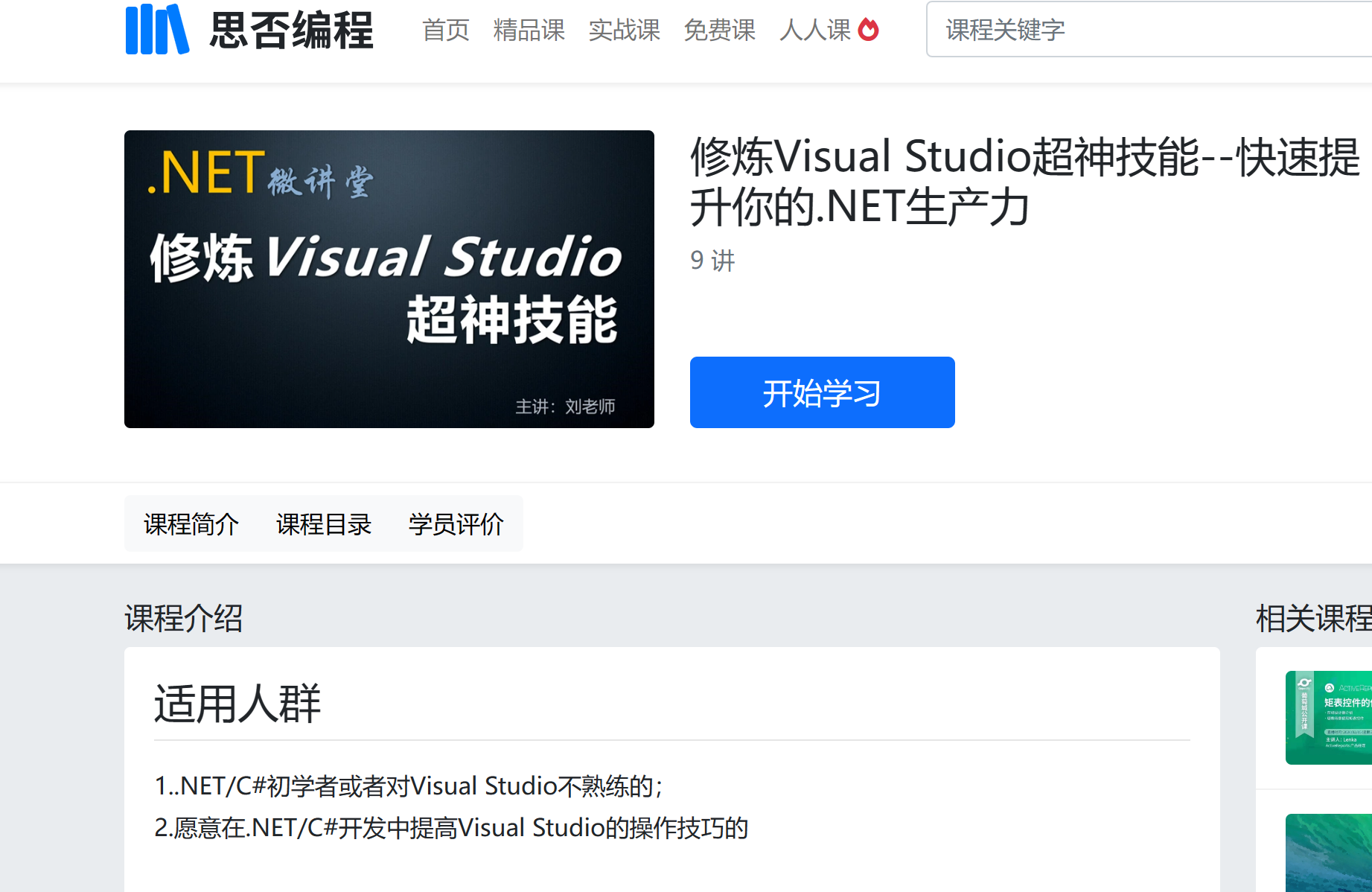
Task: Click the flame icon next to 人人课
Action: pos(868,30)
